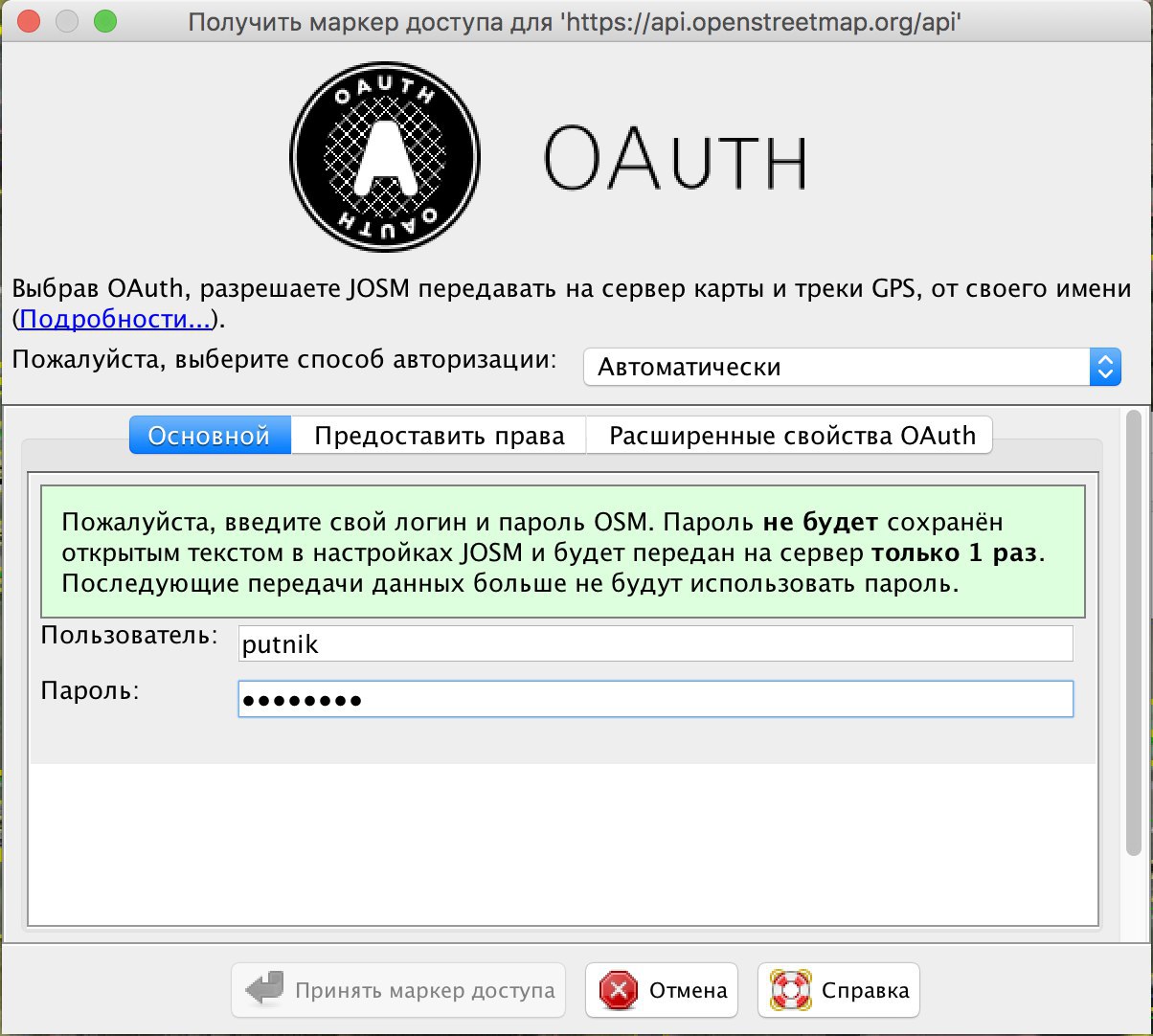Click the blue arrows on the authorization dropdown
The image size is (1153, 1036).
click(x=1104, y=367)
